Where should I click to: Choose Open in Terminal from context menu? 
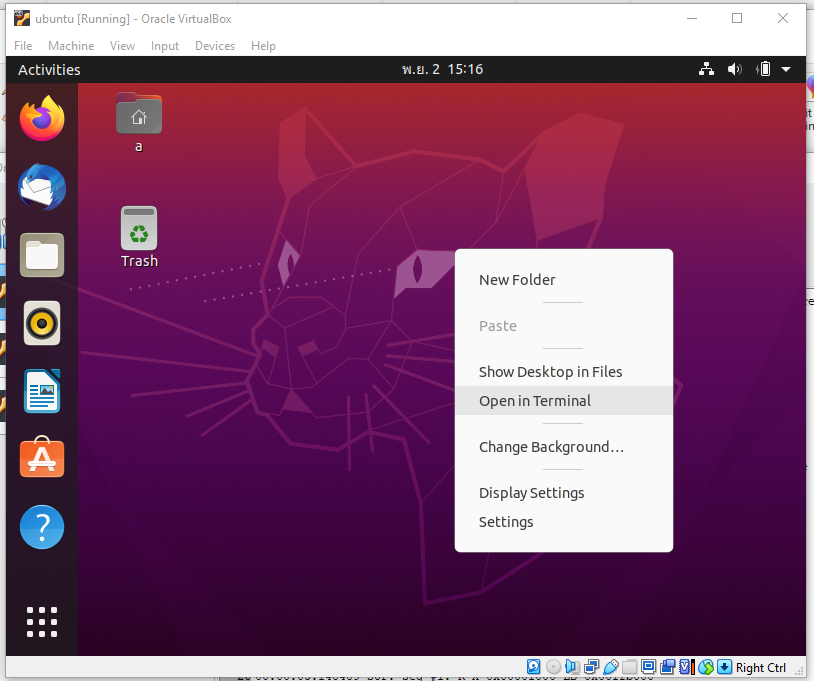pyautogui.click(x=535, y=401)
